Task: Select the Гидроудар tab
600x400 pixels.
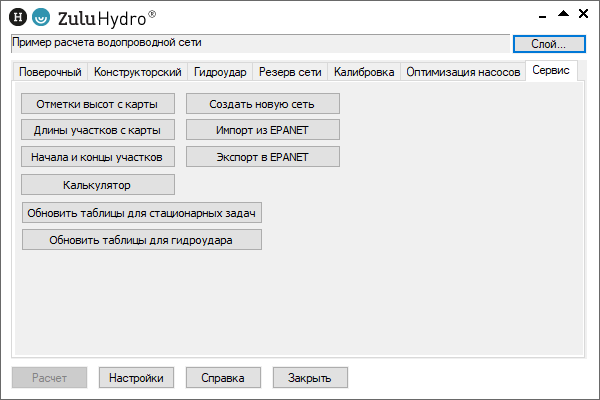Action: [220, 73]
